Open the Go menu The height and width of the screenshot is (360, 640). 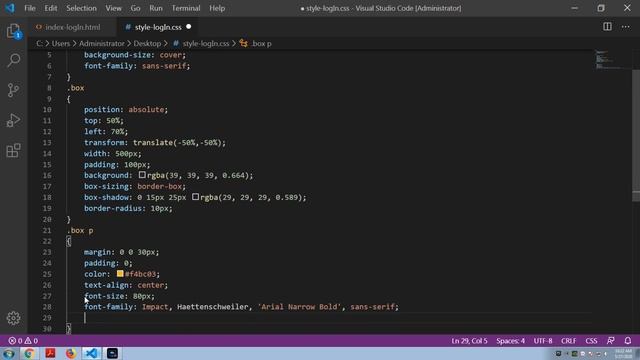click(x=136, y=8)
